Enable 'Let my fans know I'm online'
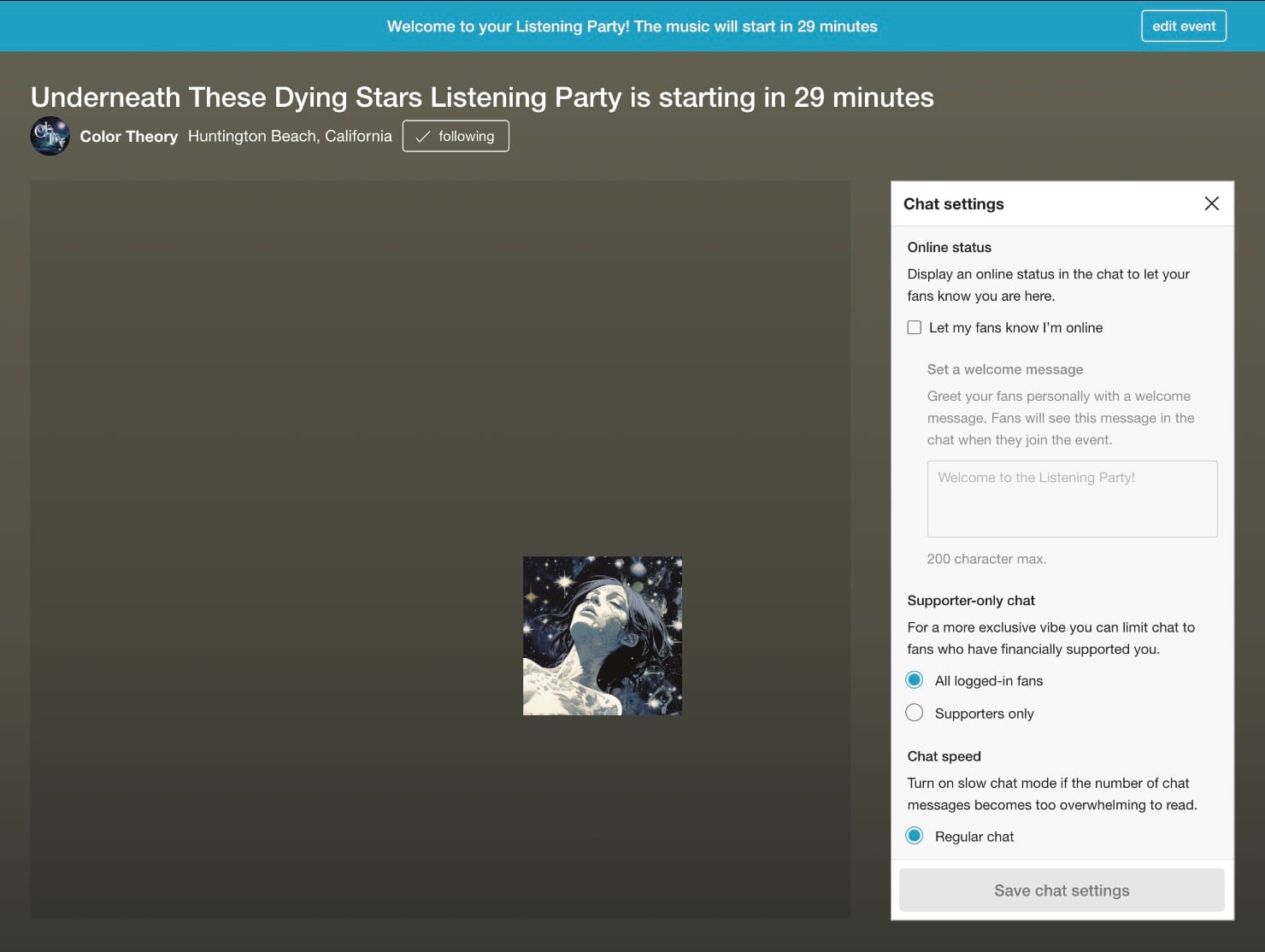The width and height of the screenshot is (1265, 952). tap(914, 326)
